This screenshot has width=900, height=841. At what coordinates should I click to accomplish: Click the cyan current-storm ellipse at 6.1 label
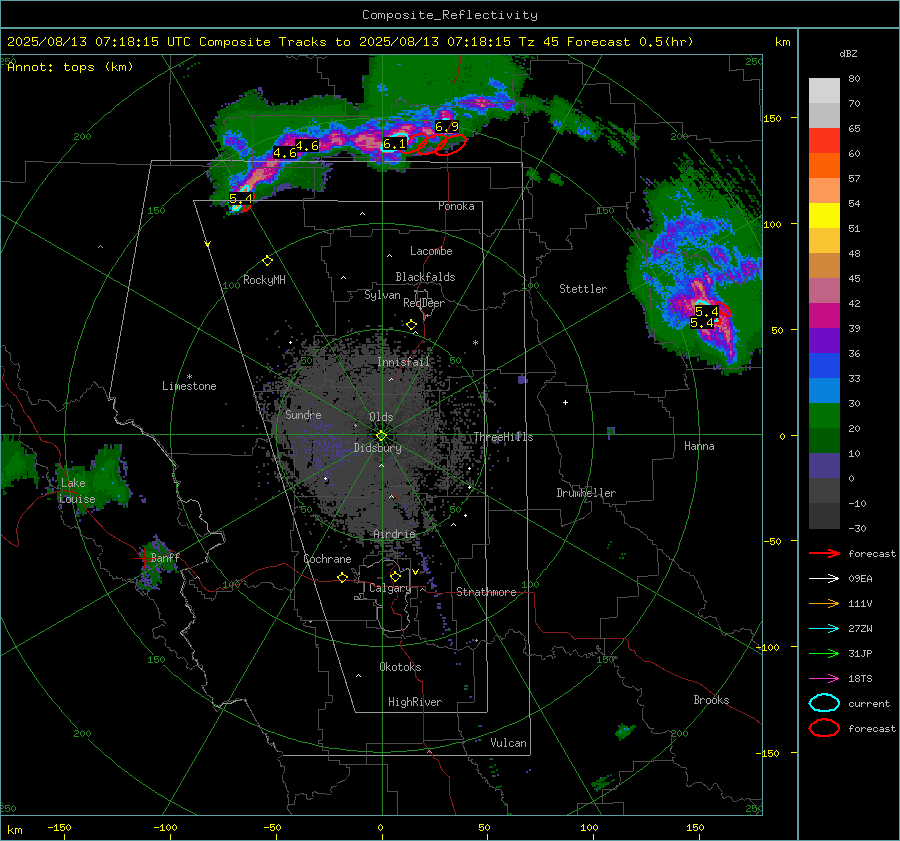click(x=395, y=143)
